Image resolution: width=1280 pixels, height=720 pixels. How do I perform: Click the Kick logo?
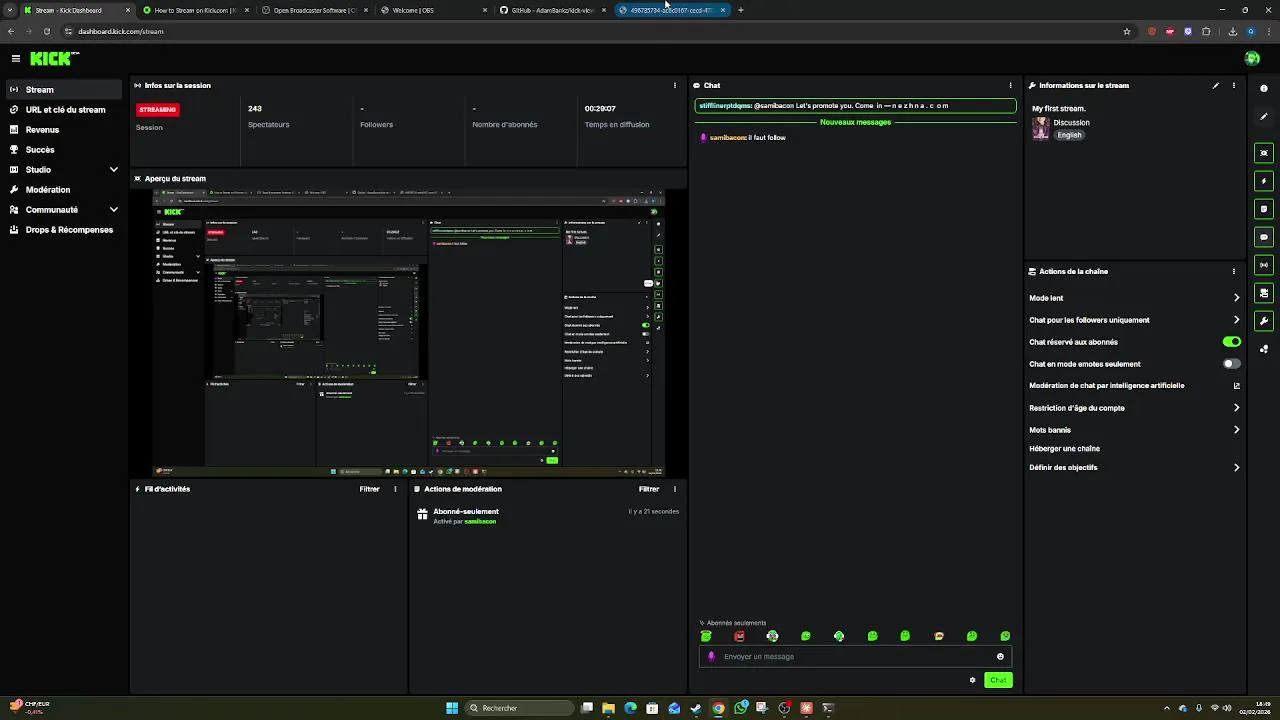tap(54, 59)
